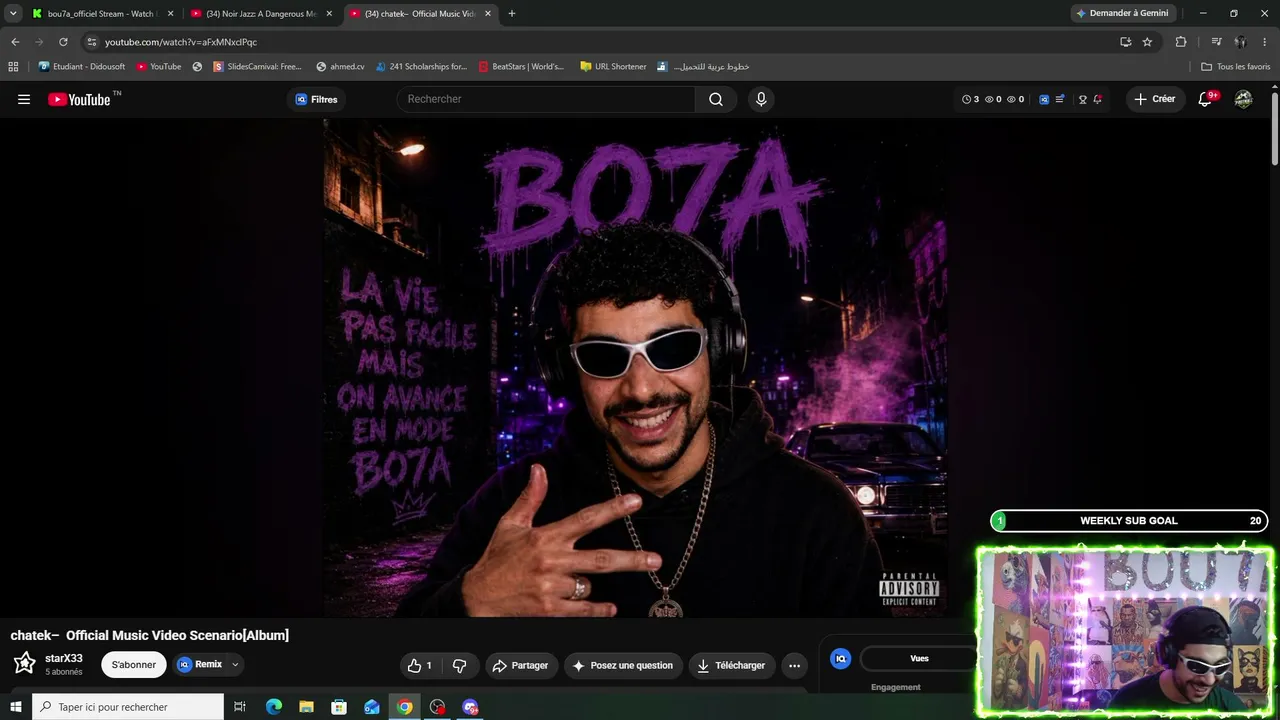Open Microsoft Store from the taskbar

pos(339,707)
